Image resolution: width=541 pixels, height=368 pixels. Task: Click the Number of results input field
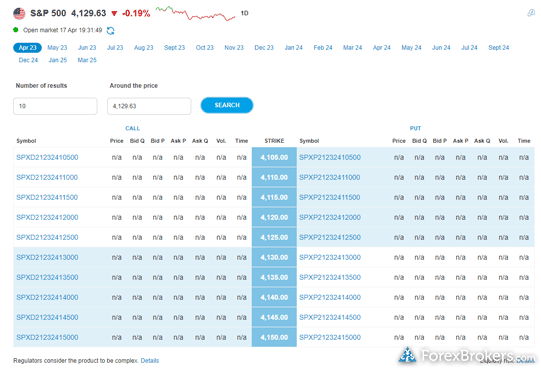55,106
